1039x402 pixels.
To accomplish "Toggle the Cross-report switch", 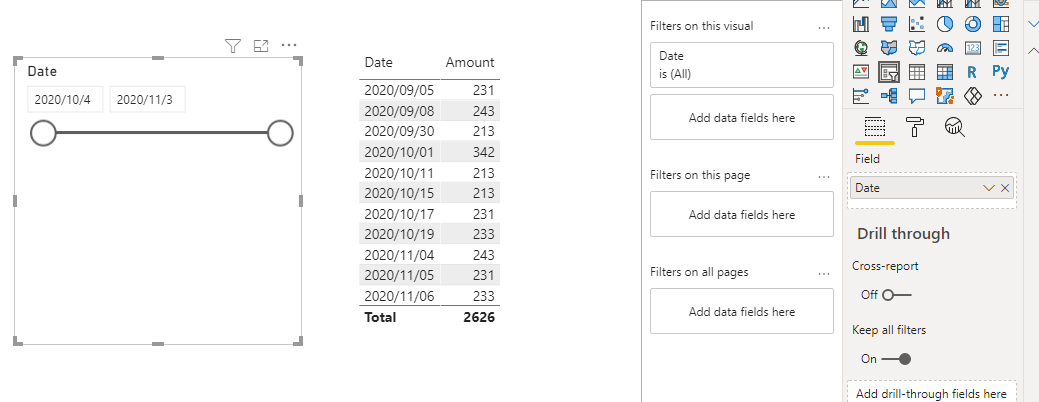I will tap(897, 295).
